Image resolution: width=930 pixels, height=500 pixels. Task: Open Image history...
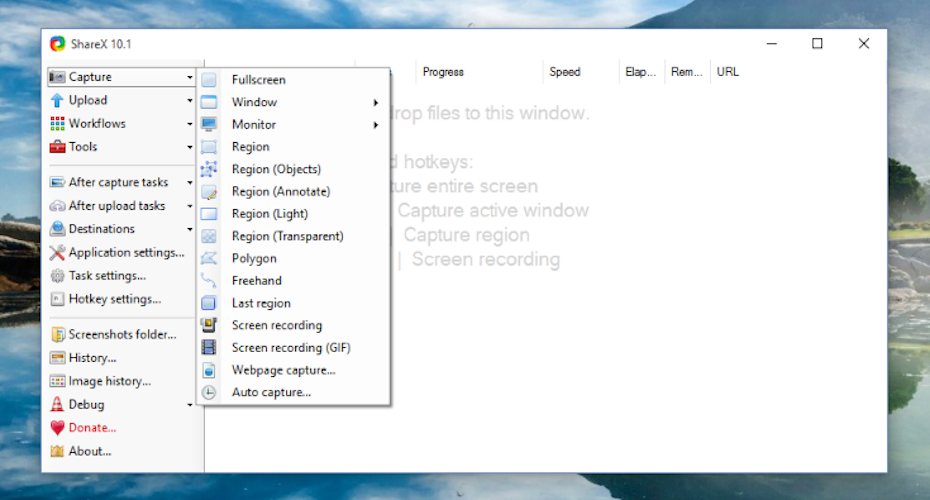click(x=110, y=381)
